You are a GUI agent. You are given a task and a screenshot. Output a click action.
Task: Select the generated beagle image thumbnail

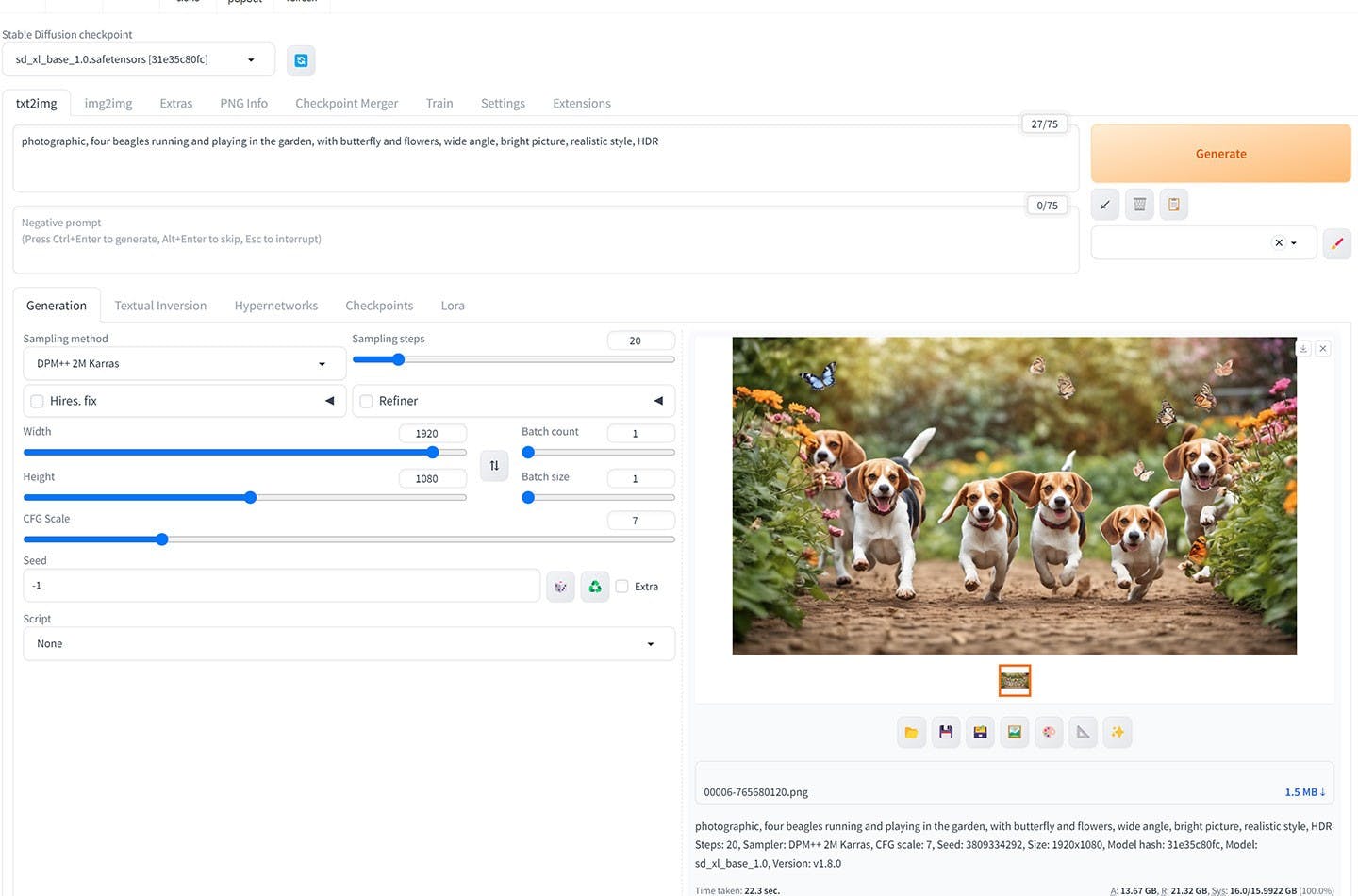1015,680
